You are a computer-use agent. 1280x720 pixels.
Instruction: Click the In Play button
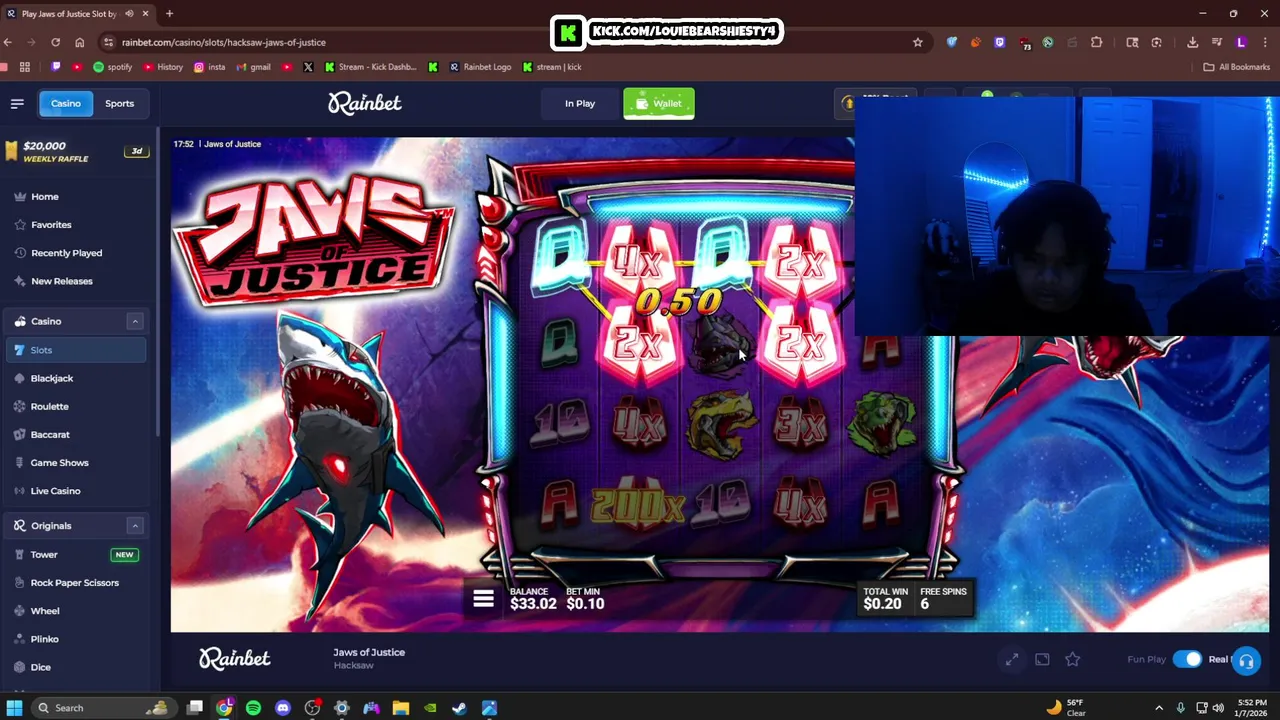coord(579,103)
